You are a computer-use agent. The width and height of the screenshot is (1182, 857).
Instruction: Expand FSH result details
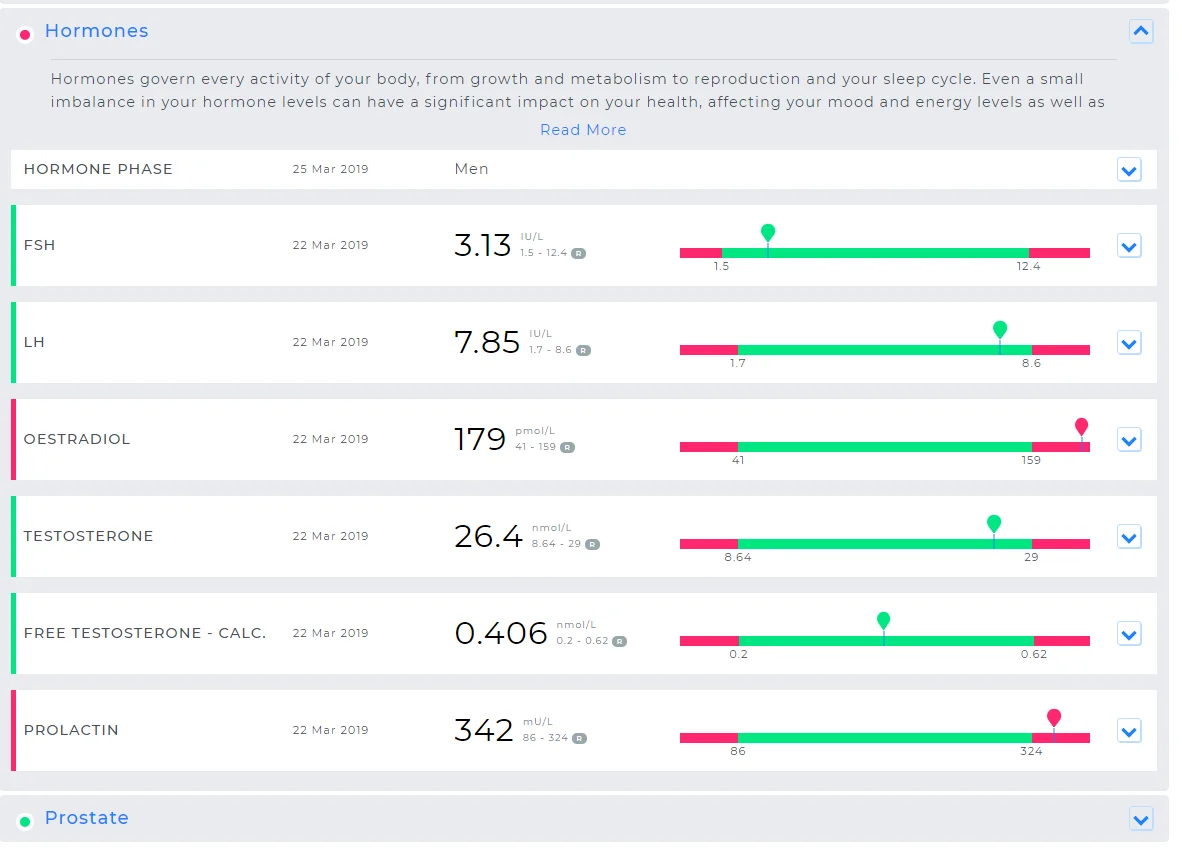tap(1129, 246)
